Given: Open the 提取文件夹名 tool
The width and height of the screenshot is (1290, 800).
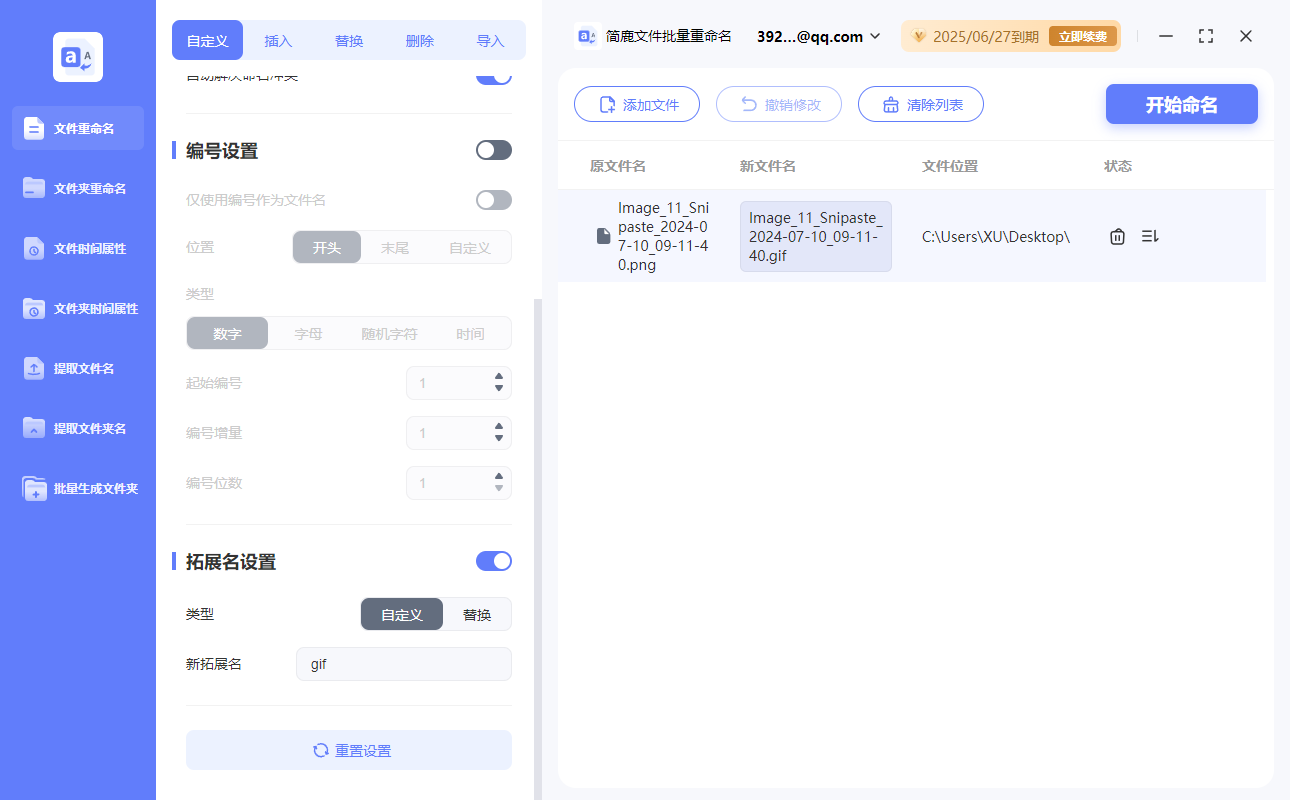Looking at the screenshot, I should (77, 428).
